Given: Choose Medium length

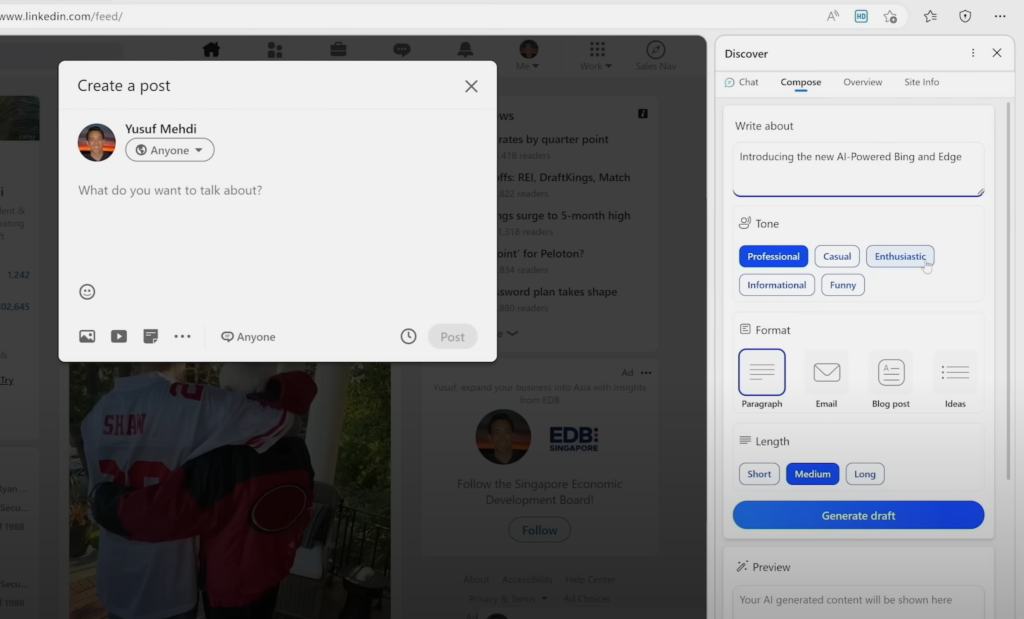Looking at the screenshot, I should pos(812,474).
